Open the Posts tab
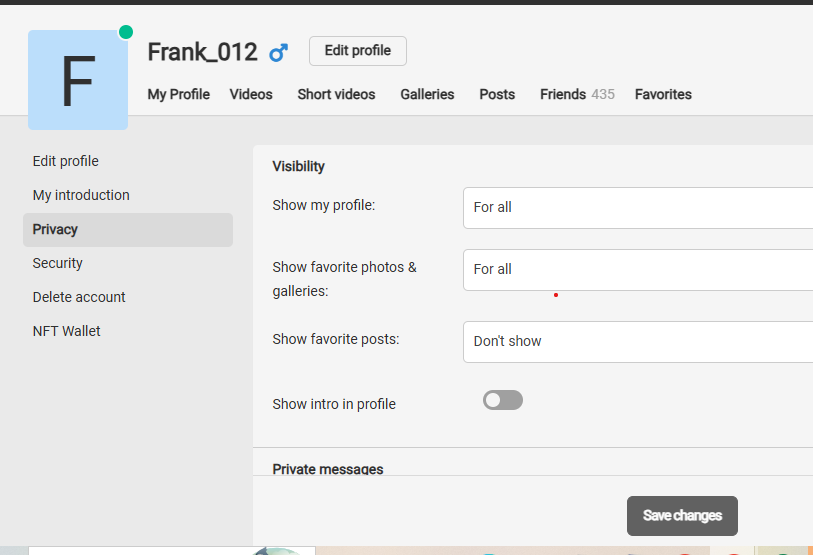 point(497,94)
